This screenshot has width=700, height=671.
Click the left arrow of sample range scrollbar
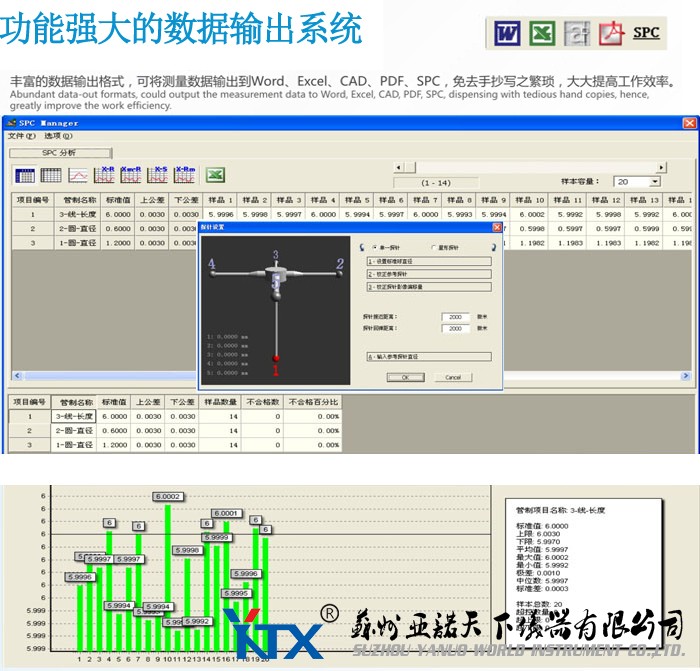click(x=399, y=167)
